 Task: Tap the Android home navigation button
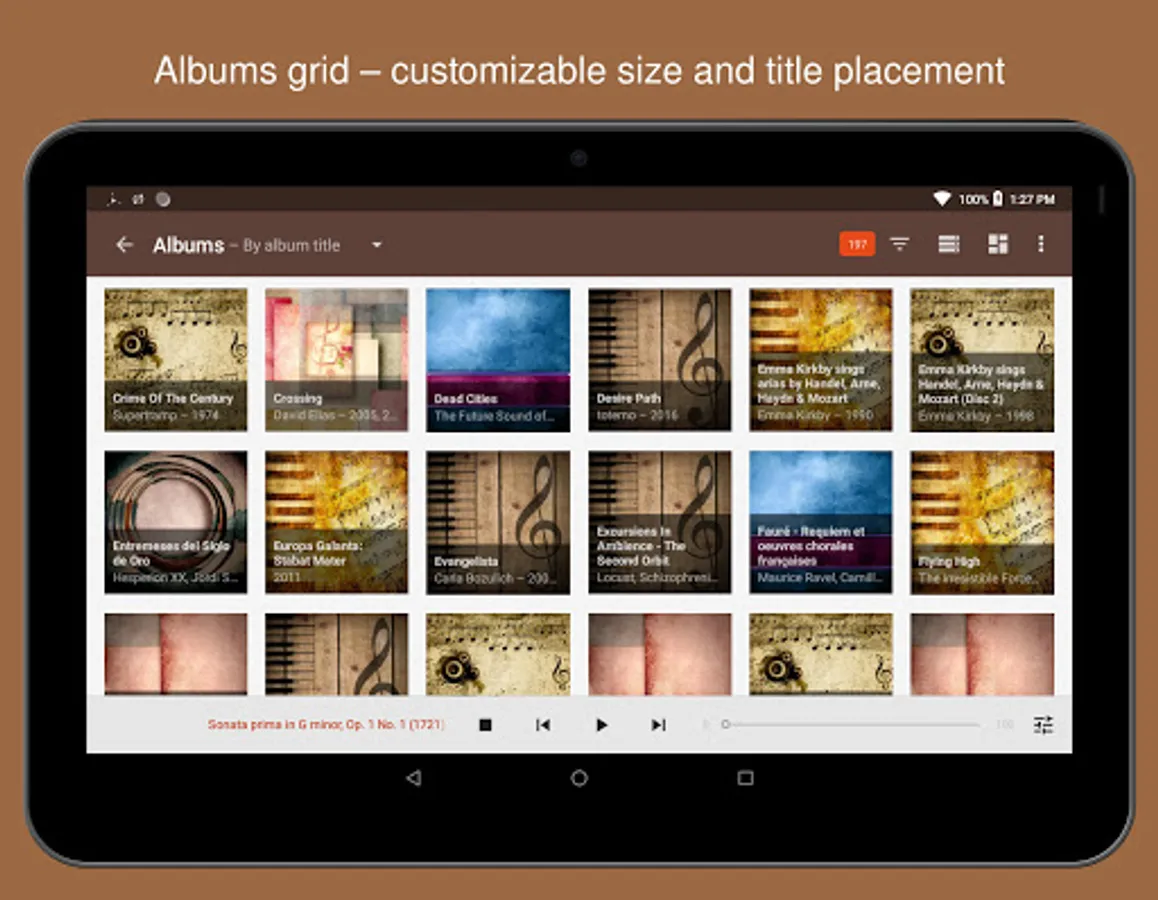[x=579, y=777]
